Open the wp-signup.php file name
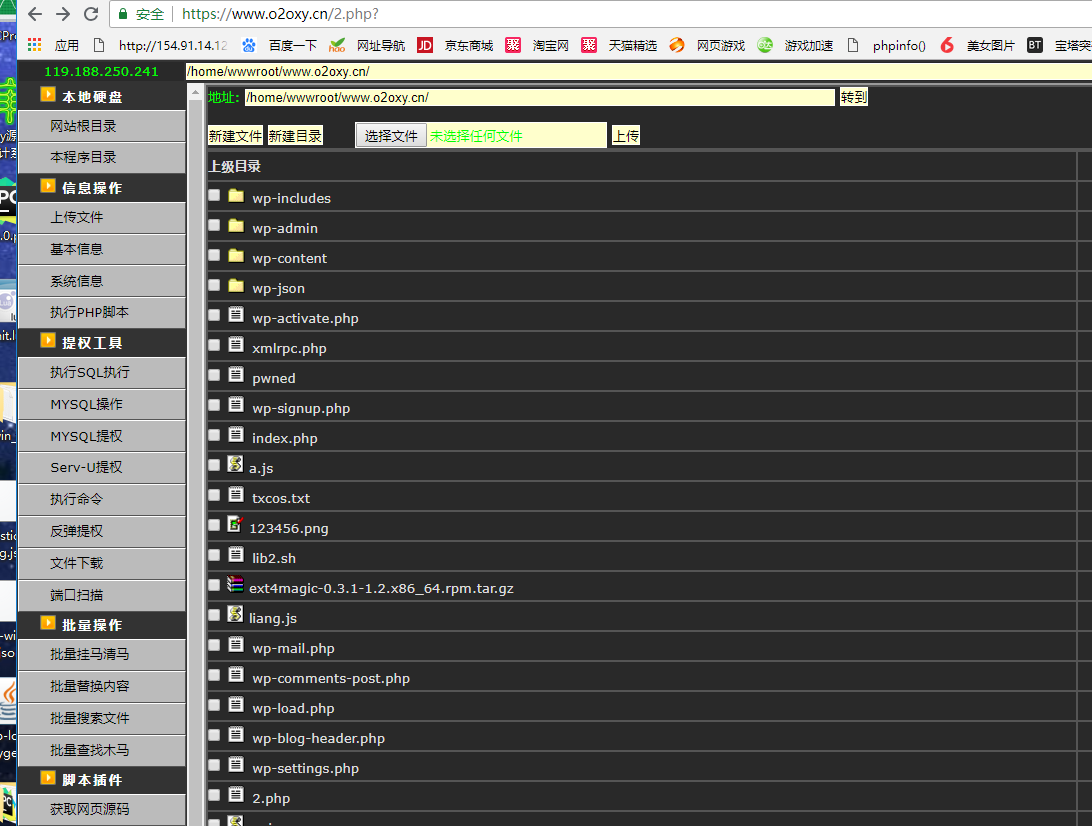This screenshot has height=826, width=1092. (x=301, y=409)
